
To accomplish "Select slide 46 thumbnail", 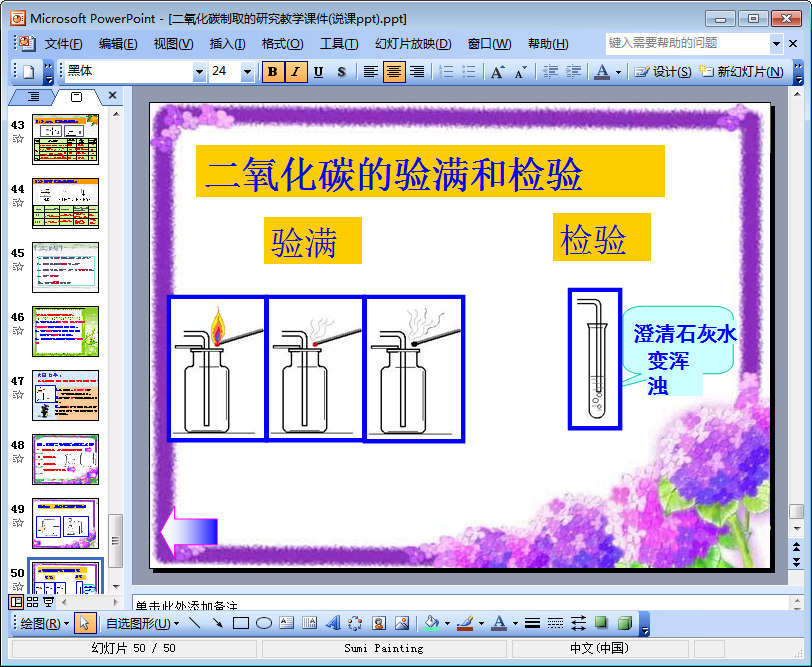I will coord(65,331).
